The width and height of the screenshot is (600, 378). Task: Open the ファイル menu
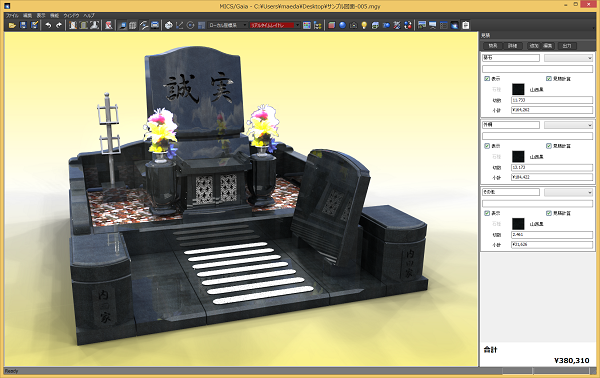coord(12,16)
